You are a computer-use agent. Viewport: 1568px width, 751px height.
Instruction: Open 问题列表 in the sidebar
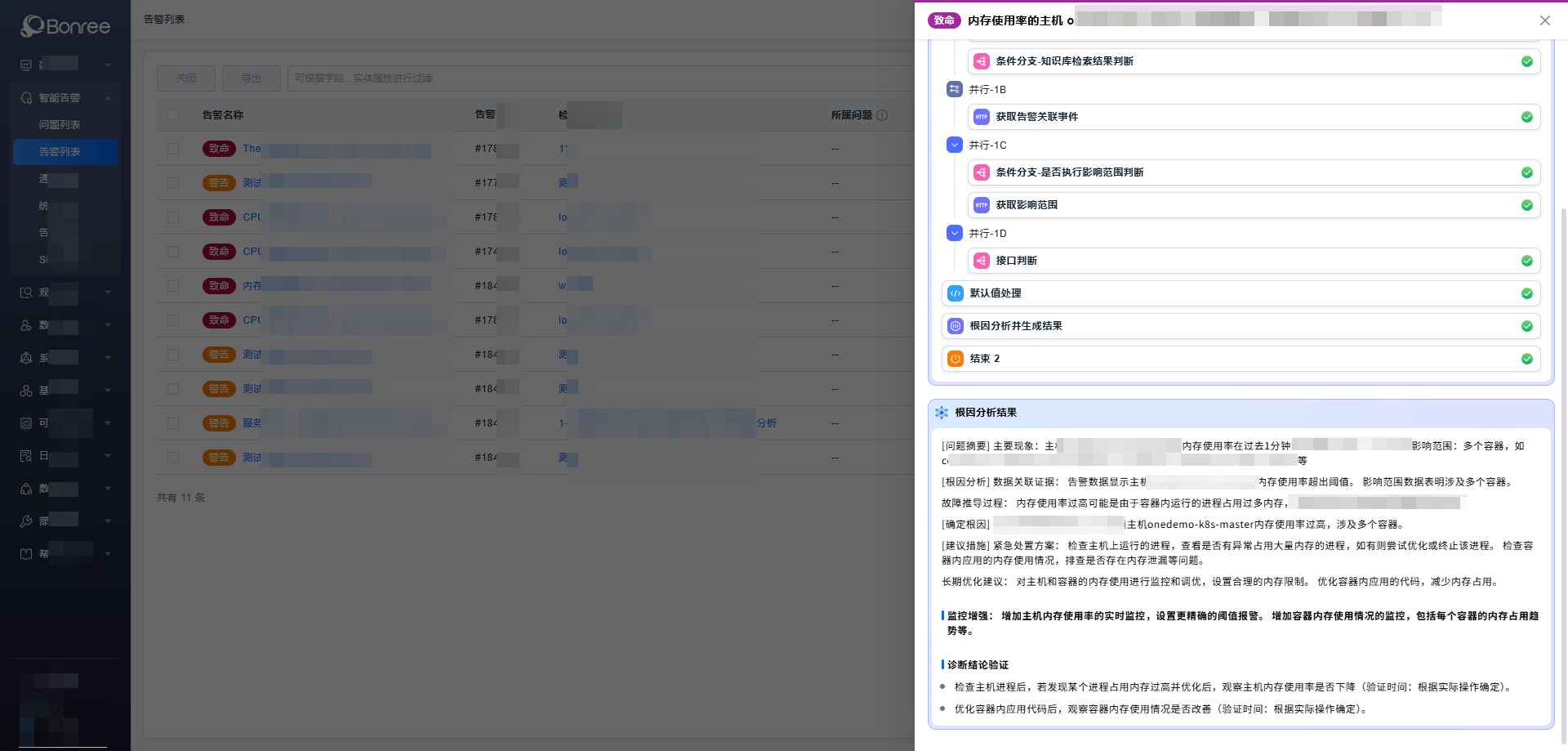point(60,125)
